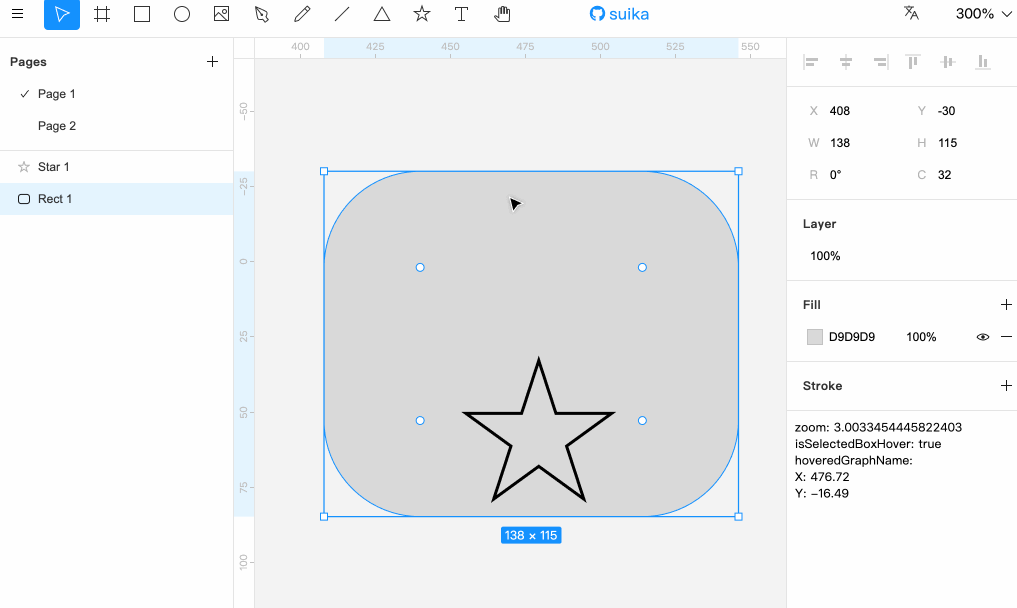Click the 138 × 115 size label
Viewport: 1017px width, 608px height.
coord(531,535)
